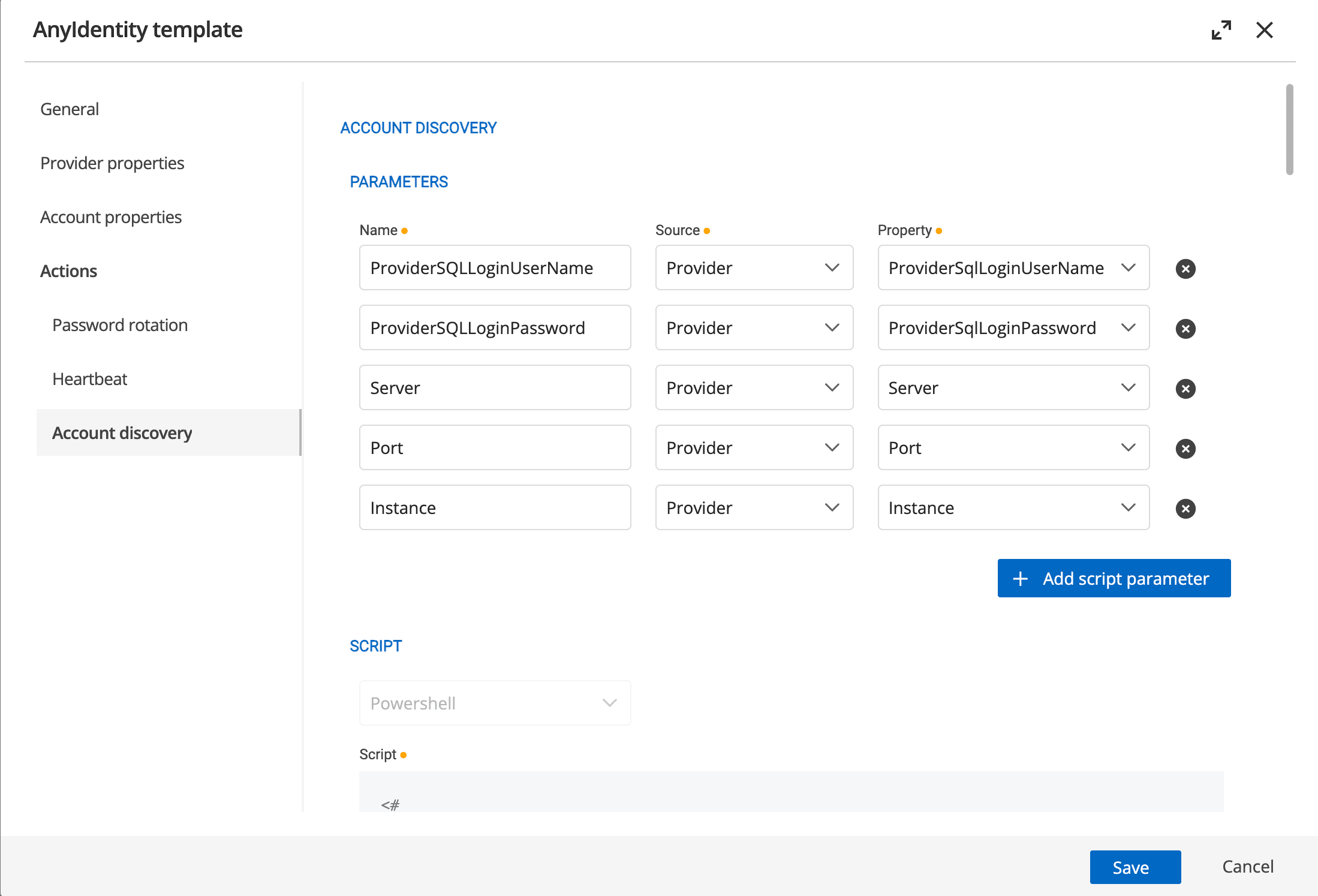
Task: Remove the Instance parameter row
Action: (1185, 509)
